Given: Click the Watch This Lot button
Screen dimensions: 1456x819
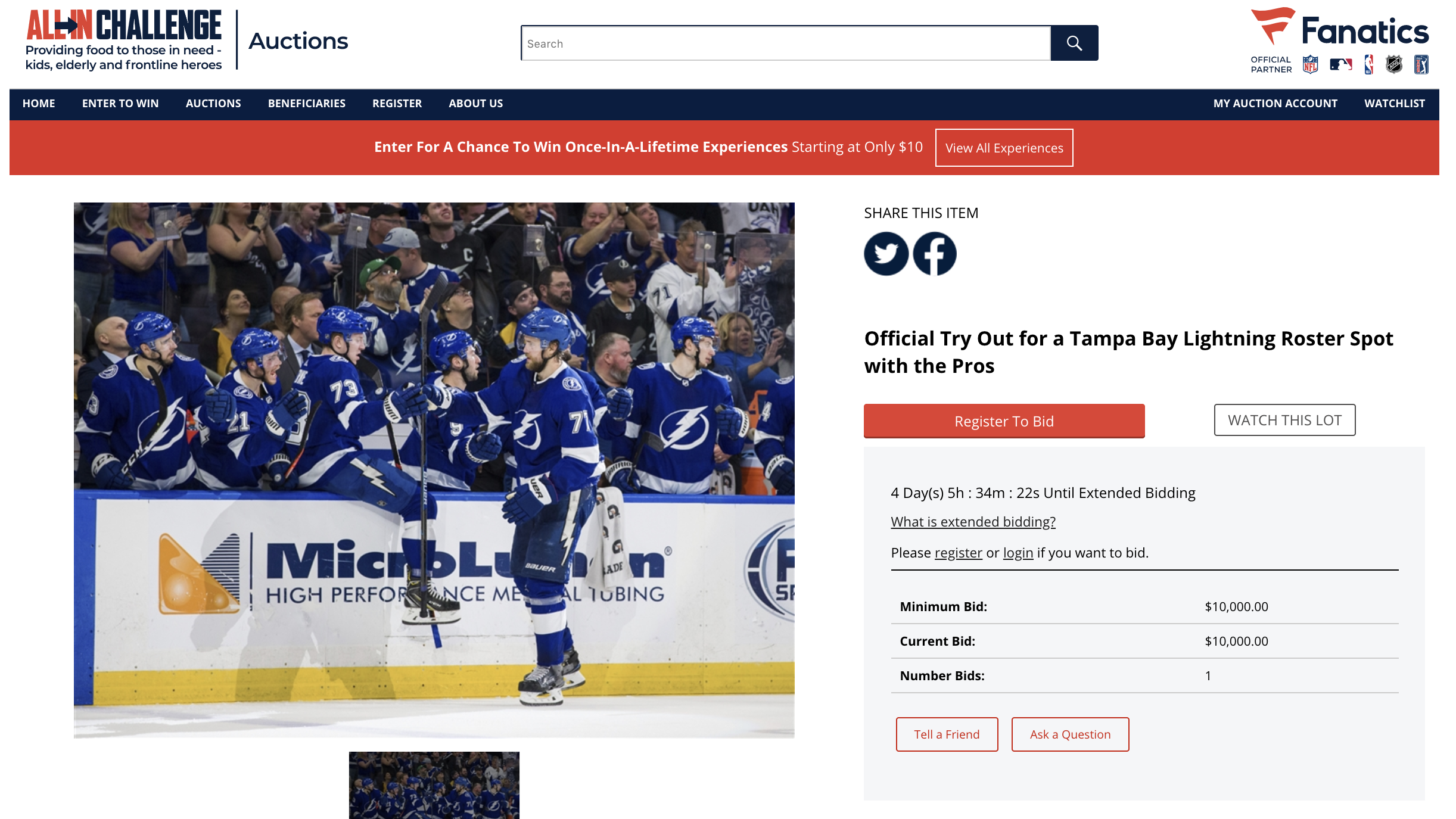Looking at the screenshot, I should (1284, 420).
